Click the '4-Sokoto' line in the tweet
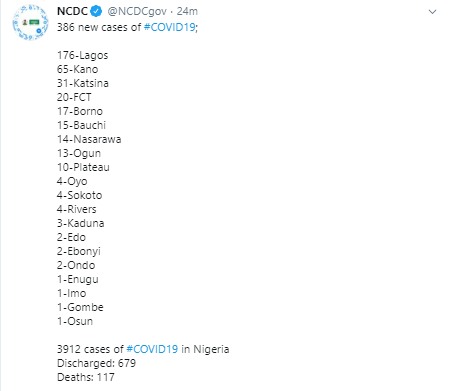449x391 pixels. pyautogui.click(x=79, y=195)
